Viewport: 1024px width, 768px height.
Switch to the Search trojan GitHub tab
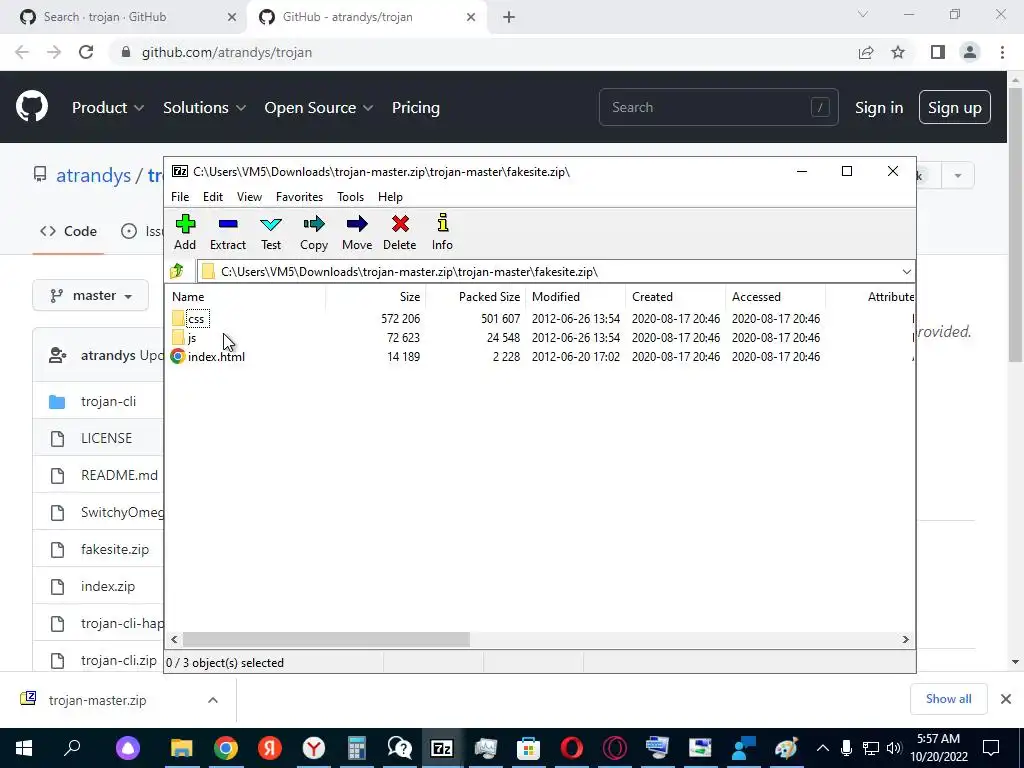click(x=124, y=17)
